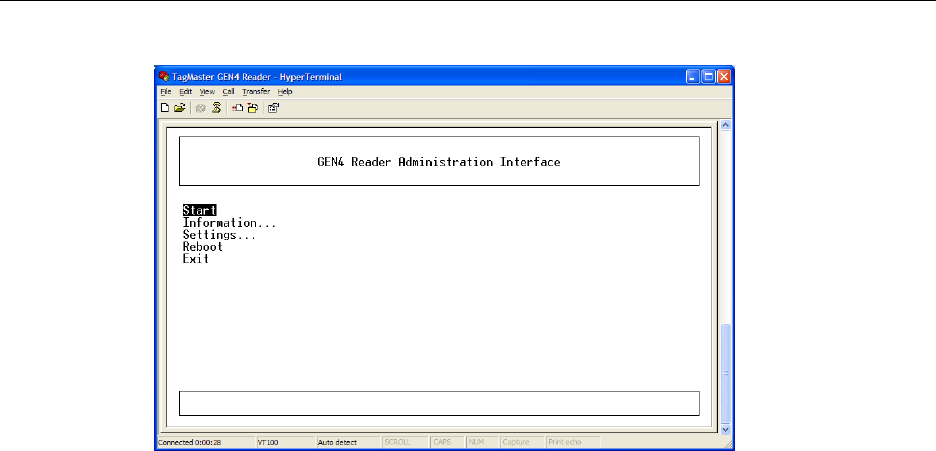Open the File menu
936x451 pixels.
pyautogui.click(x=165, y=92)
